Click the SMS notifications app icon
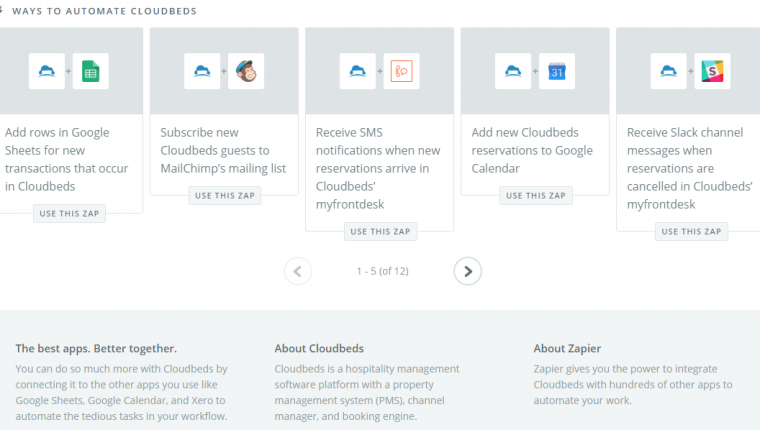 [401, 71]
